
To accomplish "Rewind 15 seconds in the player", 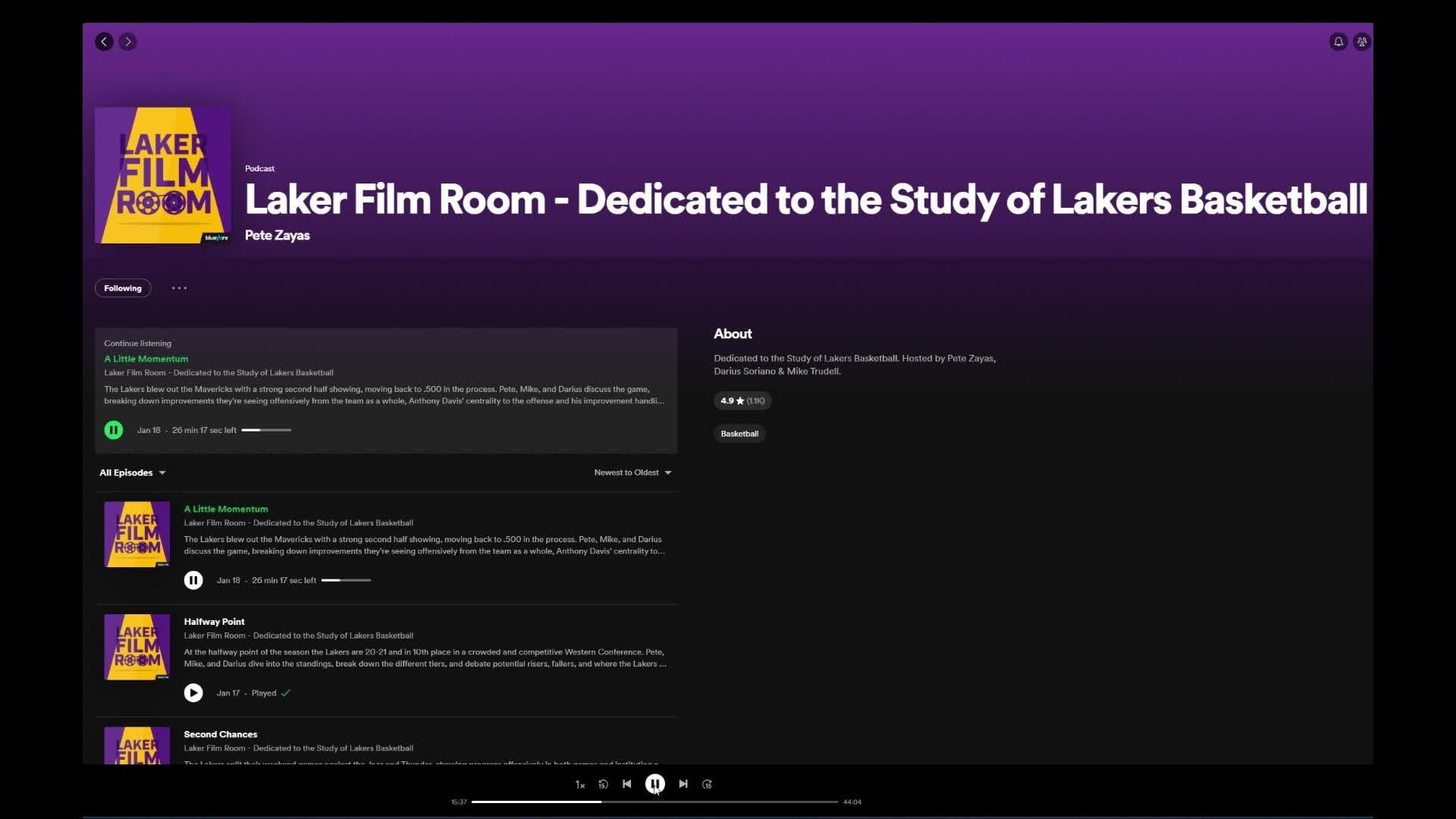I will (x=603, y=784).
